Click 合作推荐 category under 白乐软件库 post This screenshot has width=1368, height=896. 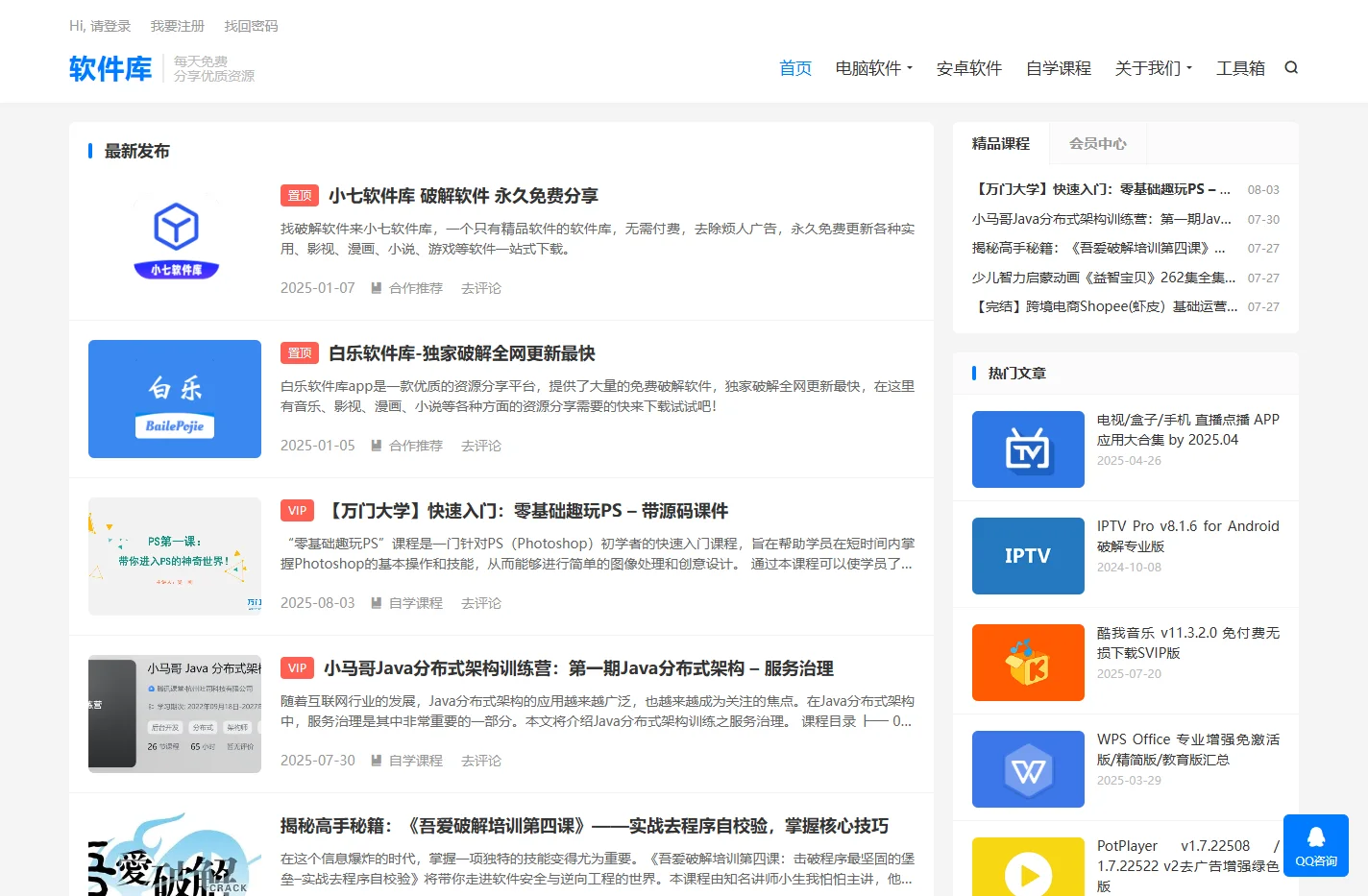(416, 446)
